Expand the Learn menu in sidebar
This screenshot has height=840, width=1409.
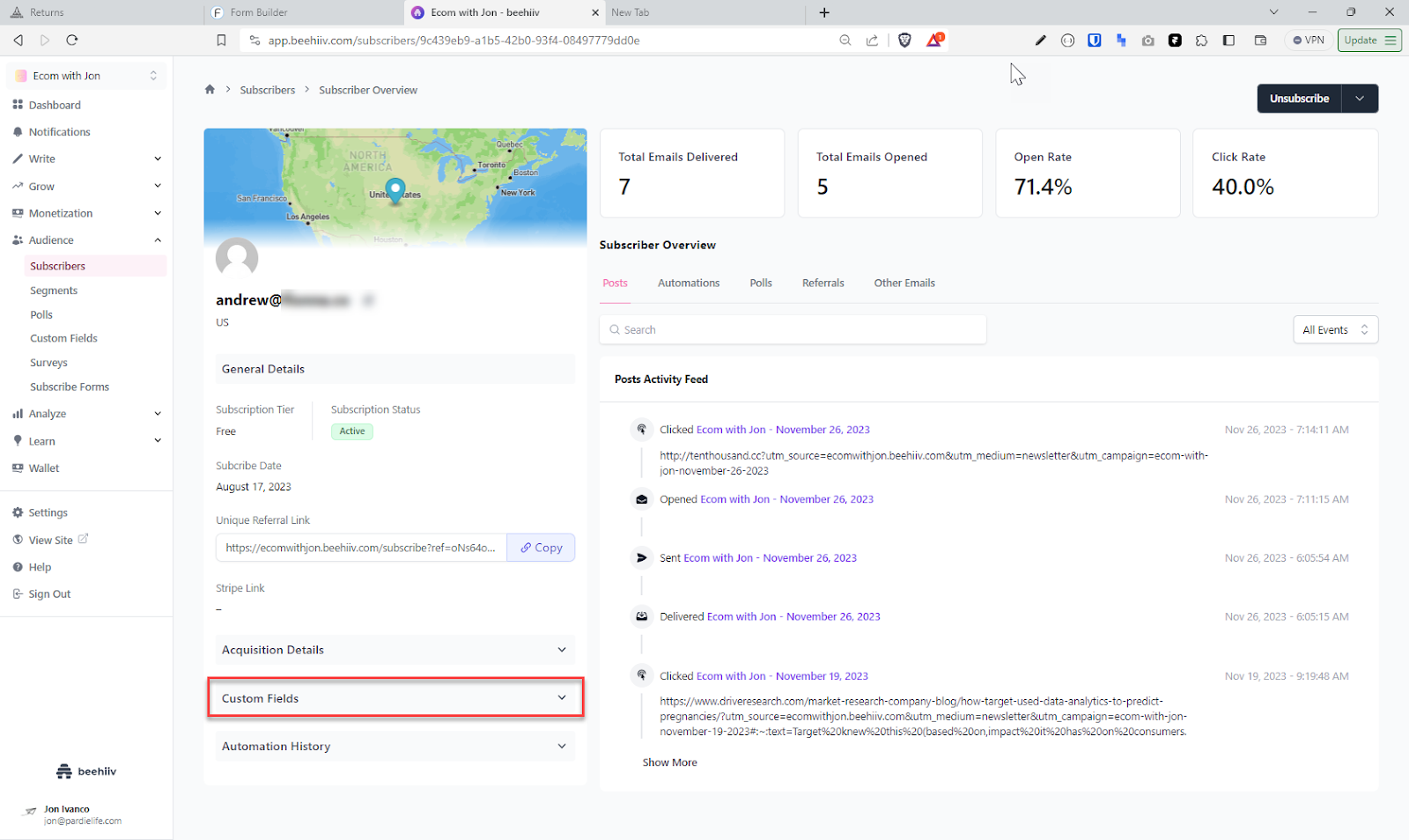point(86,441)
